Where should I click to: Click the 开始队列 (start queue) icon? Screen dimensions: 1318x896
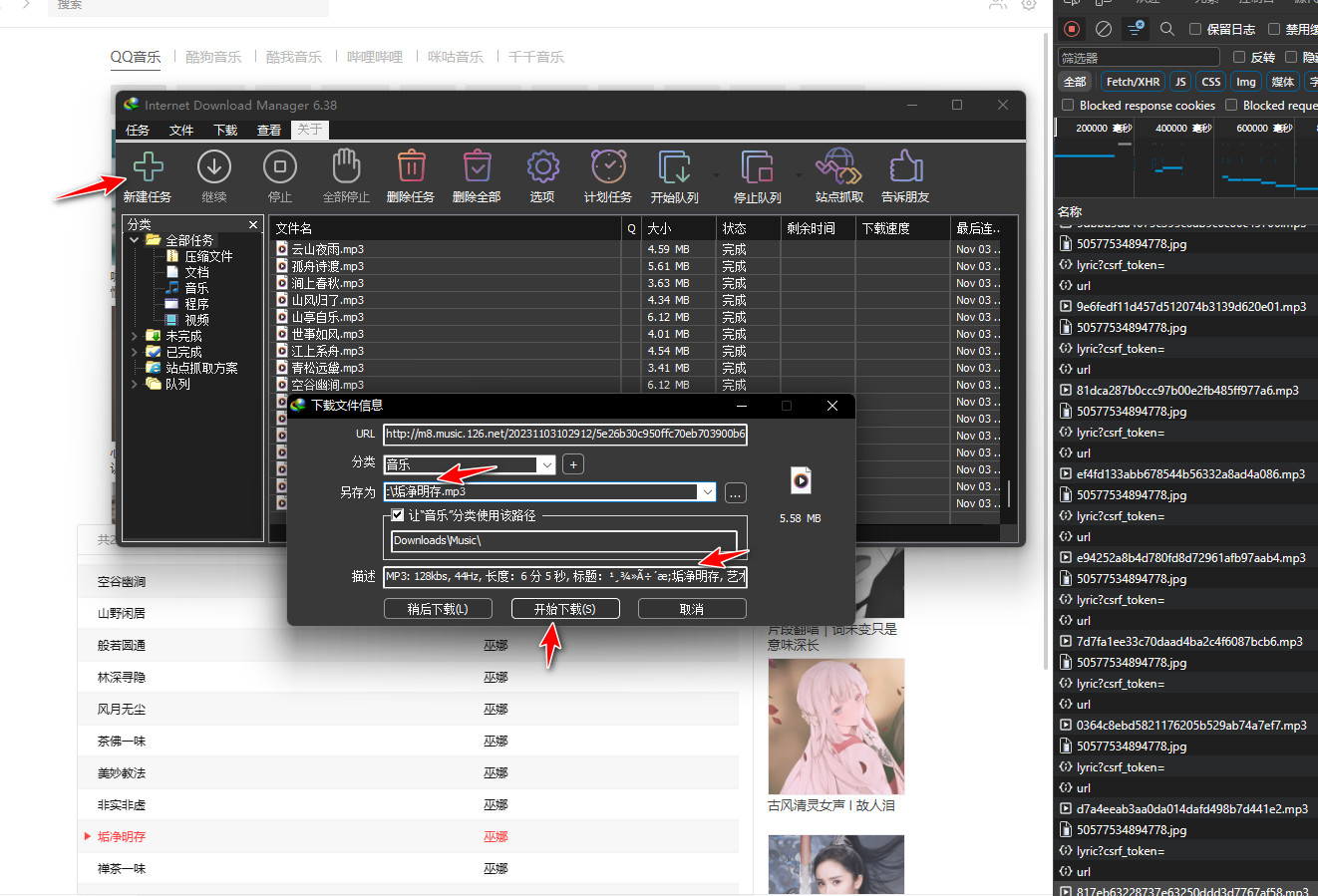click(674, 166)
